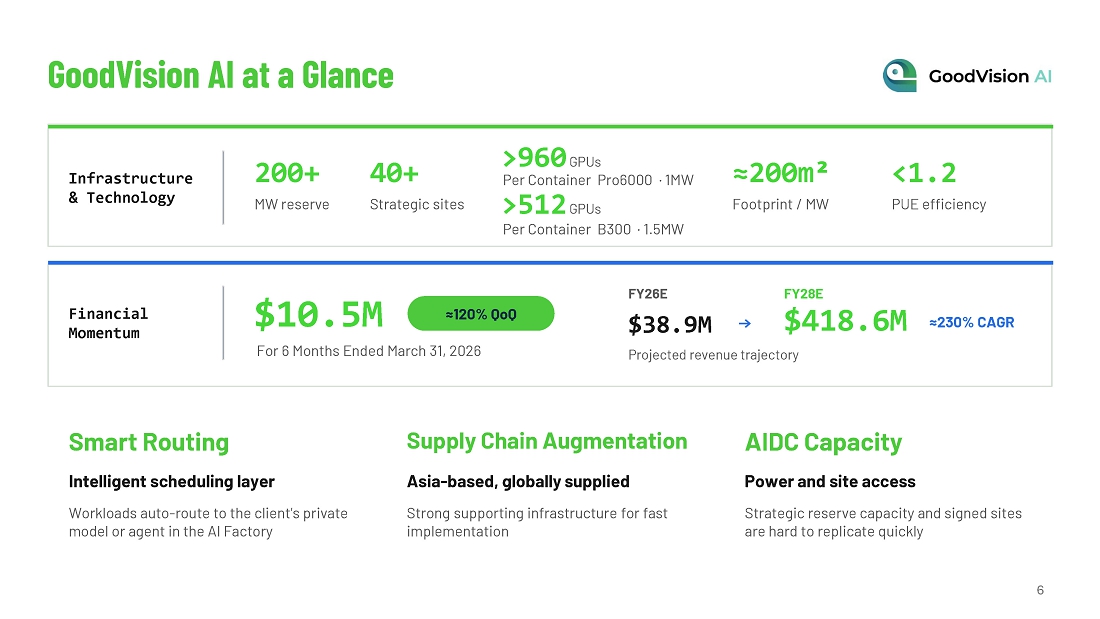Click the >512 GPUs value
This screenshot has width=1100, height=619.
pyautogui.click(x=551, y=205)
